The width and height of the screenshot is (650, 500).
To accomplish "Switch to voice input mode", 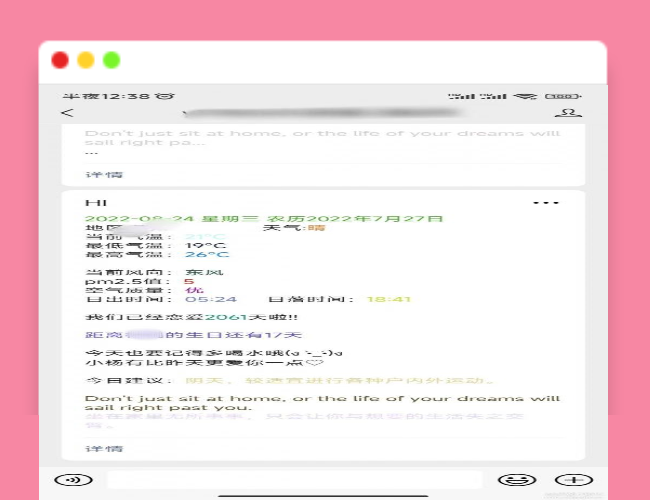I will click(67, 480).
